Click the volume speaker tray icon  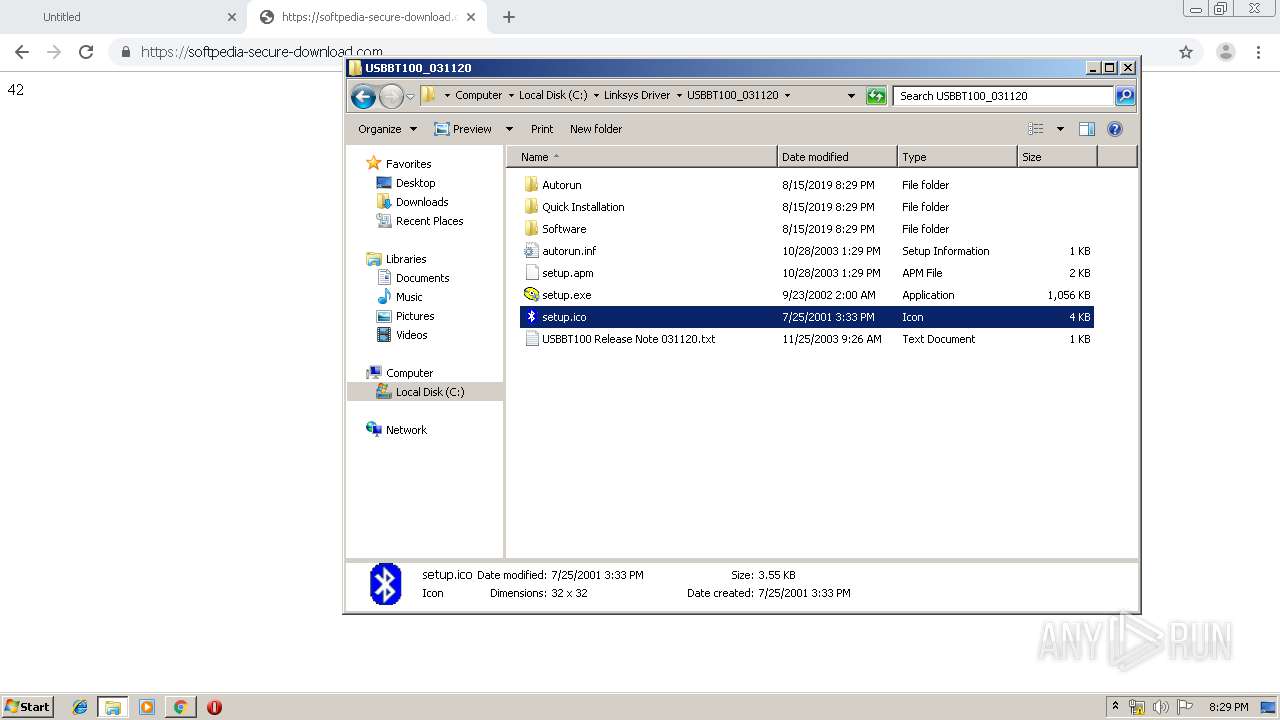[x=1161, y=707]
